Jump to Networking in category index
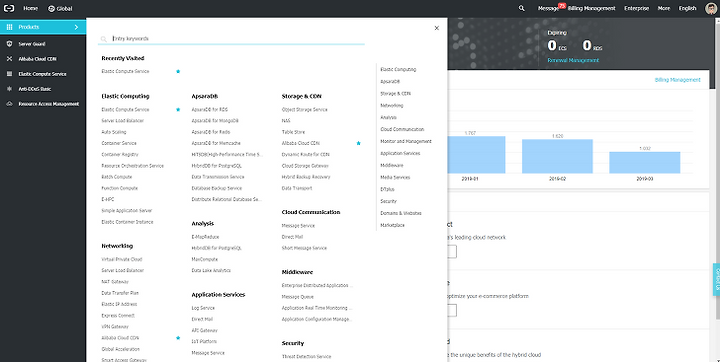Screen dimensions: 720x362 pyautogui.click(x=392, y=105)
